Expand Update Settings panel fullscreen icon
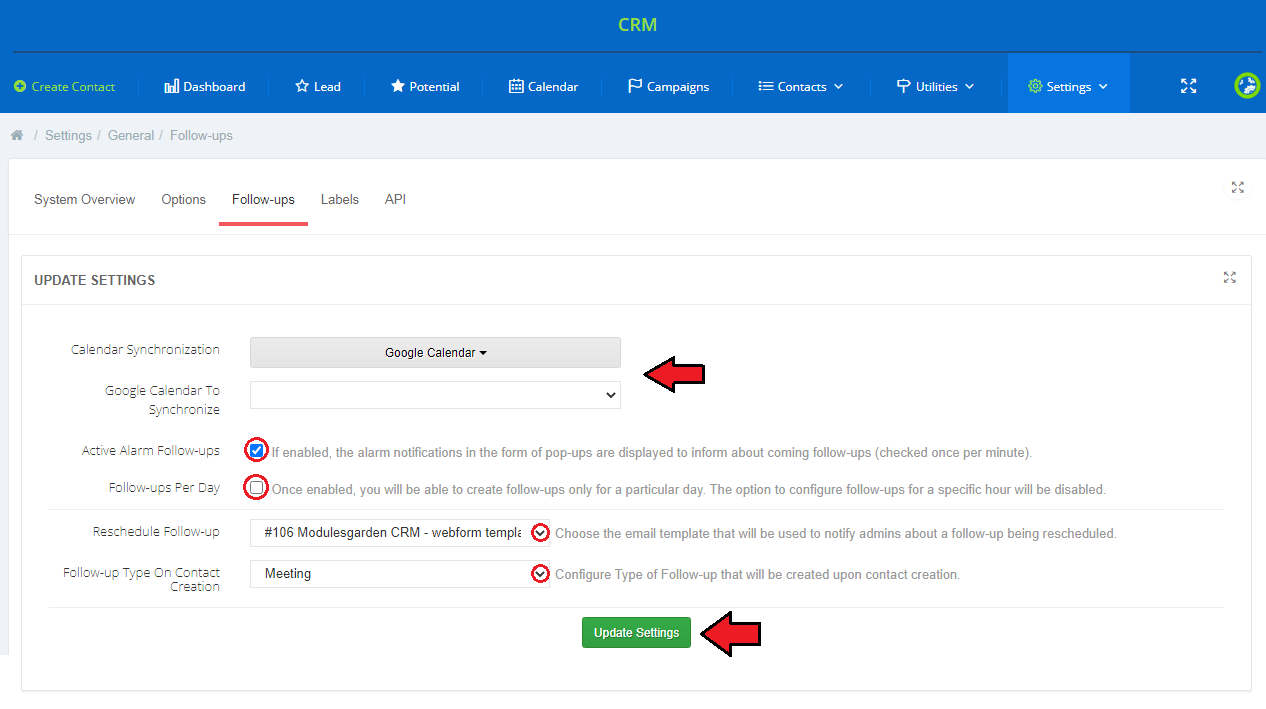Viewport: 1266px width, 709px height. [x=1230, y=278]
